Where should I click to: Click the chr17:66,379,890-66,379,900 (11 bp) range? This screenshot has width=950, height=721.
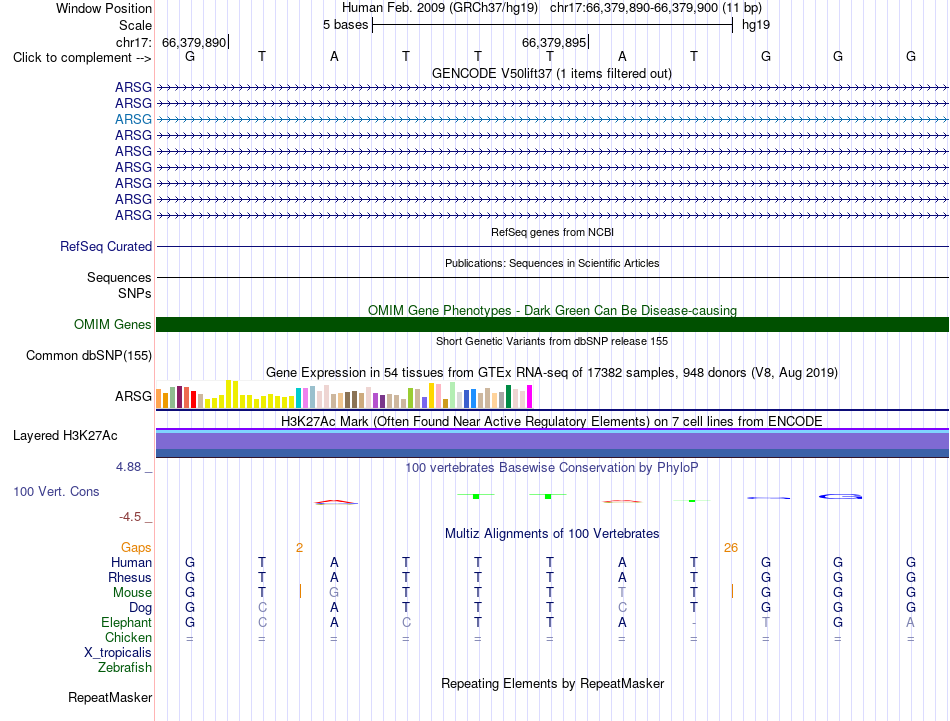coord(656,8)
